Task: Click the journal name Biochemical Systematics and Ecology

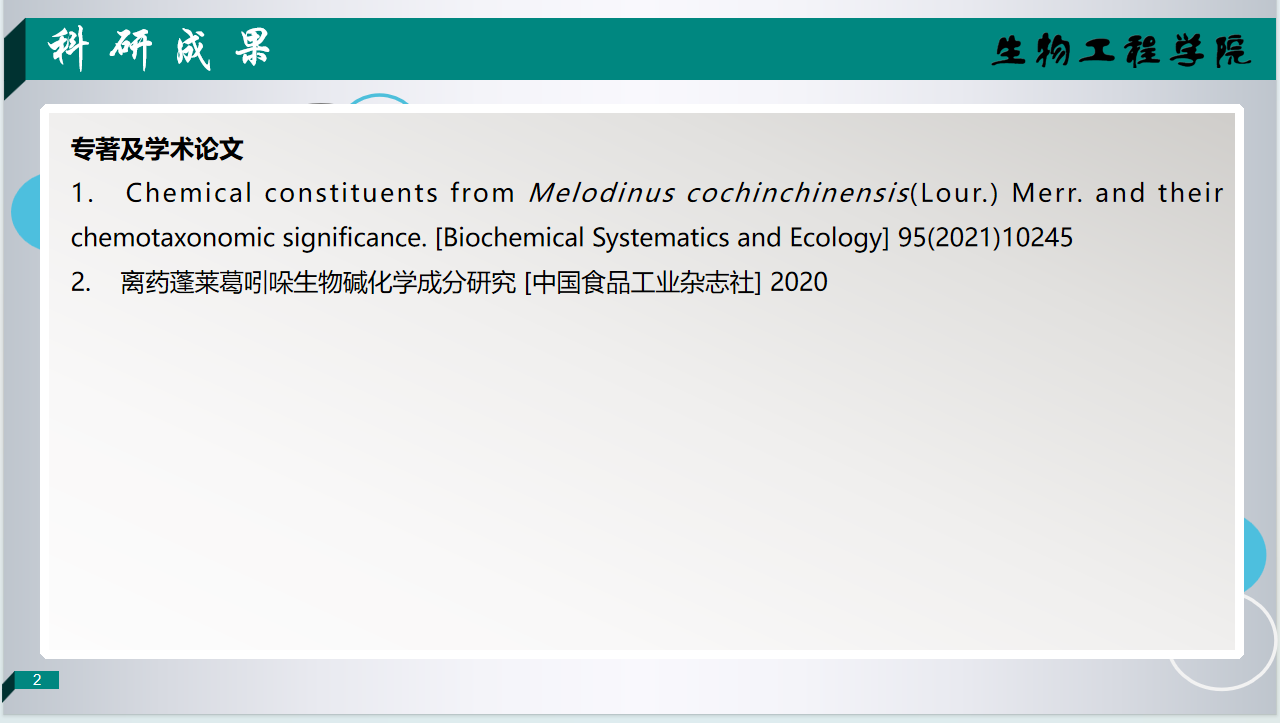Action: 663,238
